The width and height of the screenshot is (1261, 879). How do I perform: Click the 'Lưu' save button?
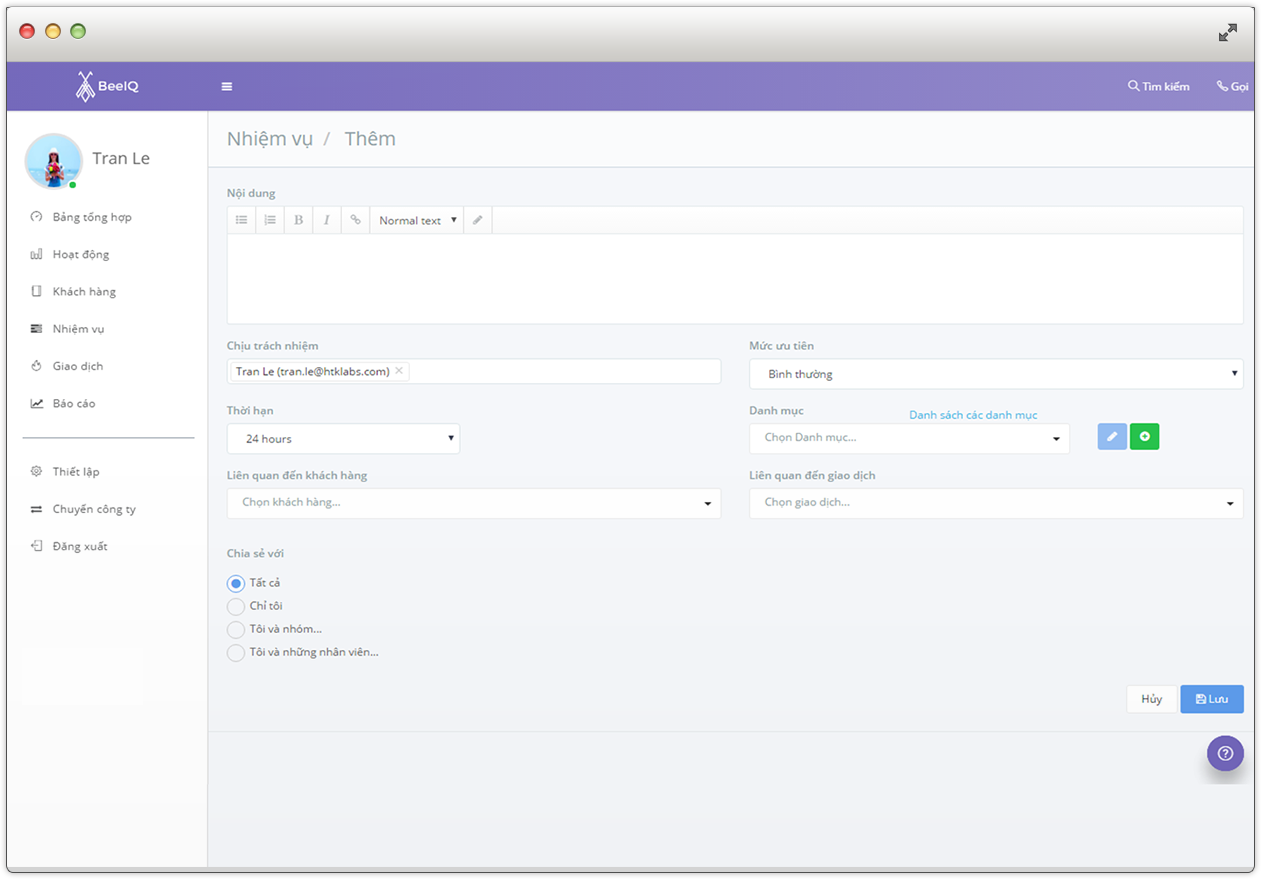tap(1211, 699)
